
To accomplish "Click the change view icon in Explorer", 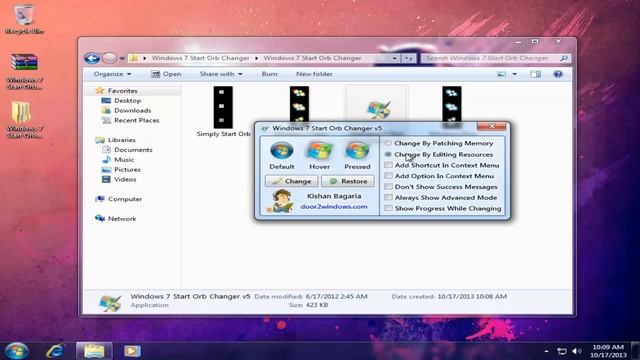I will click(x=501, y=74).
